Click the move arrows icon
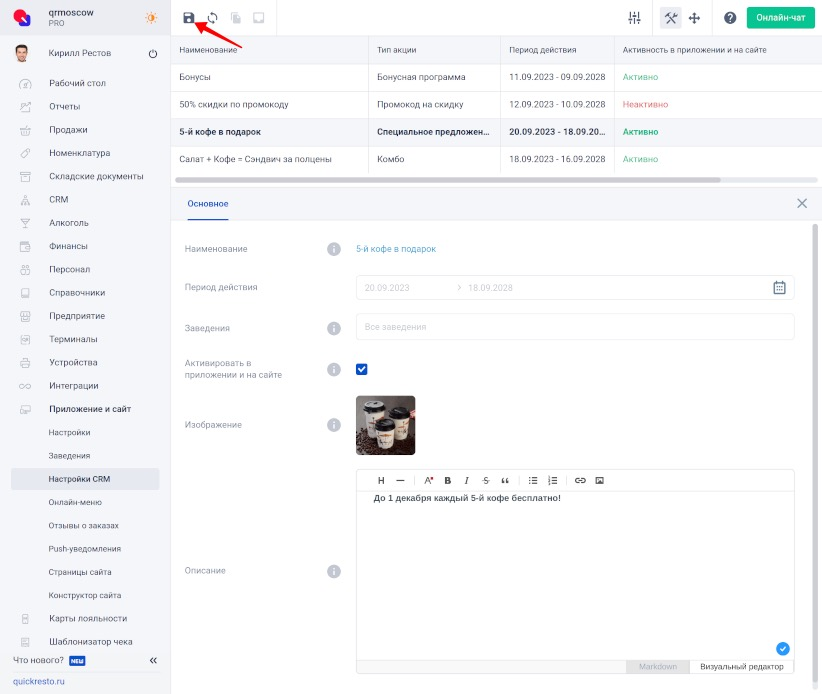Image resolution: width=822 pixels, height=694 pixels. point(694,18)
